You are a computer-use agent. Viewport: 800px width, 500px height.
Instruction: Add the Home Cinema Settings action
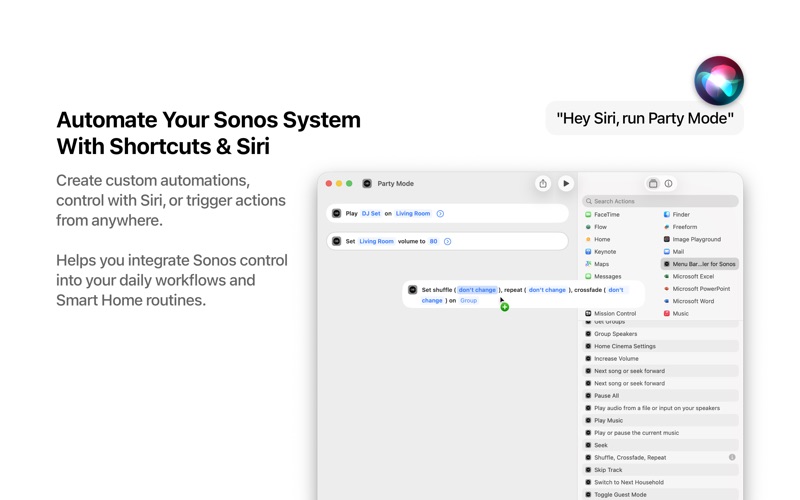click(661, 346)
